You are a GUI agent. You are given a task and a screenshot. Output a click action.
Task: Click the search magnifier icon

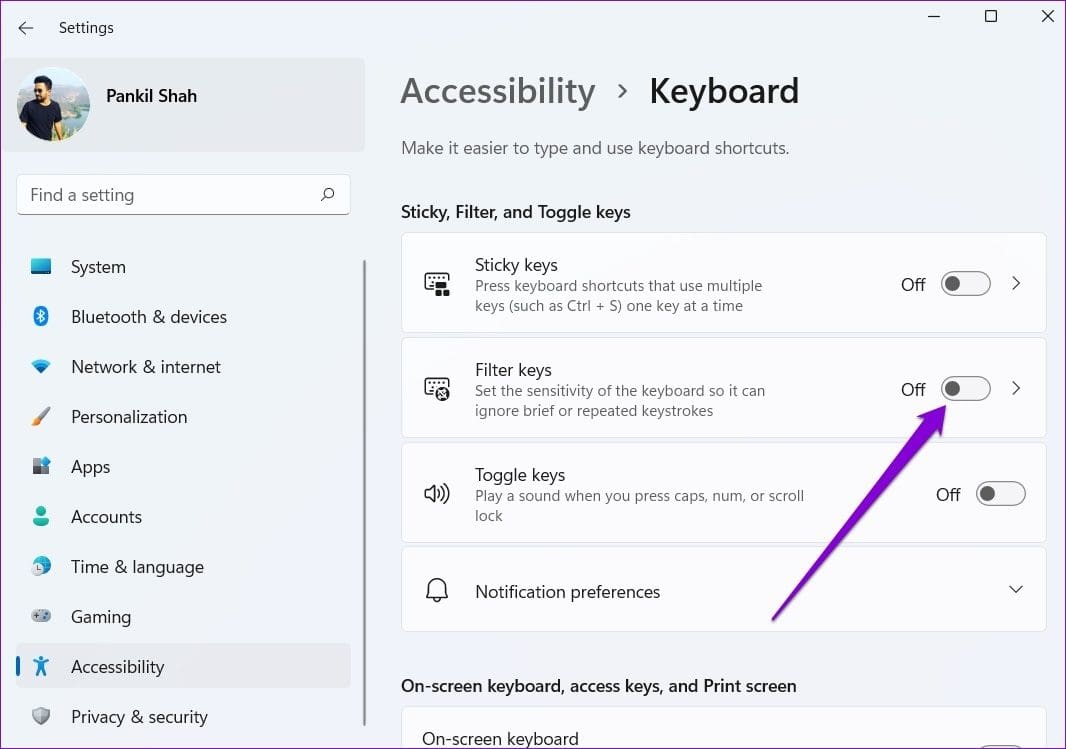pyautogui.click(x=327, y=195)
